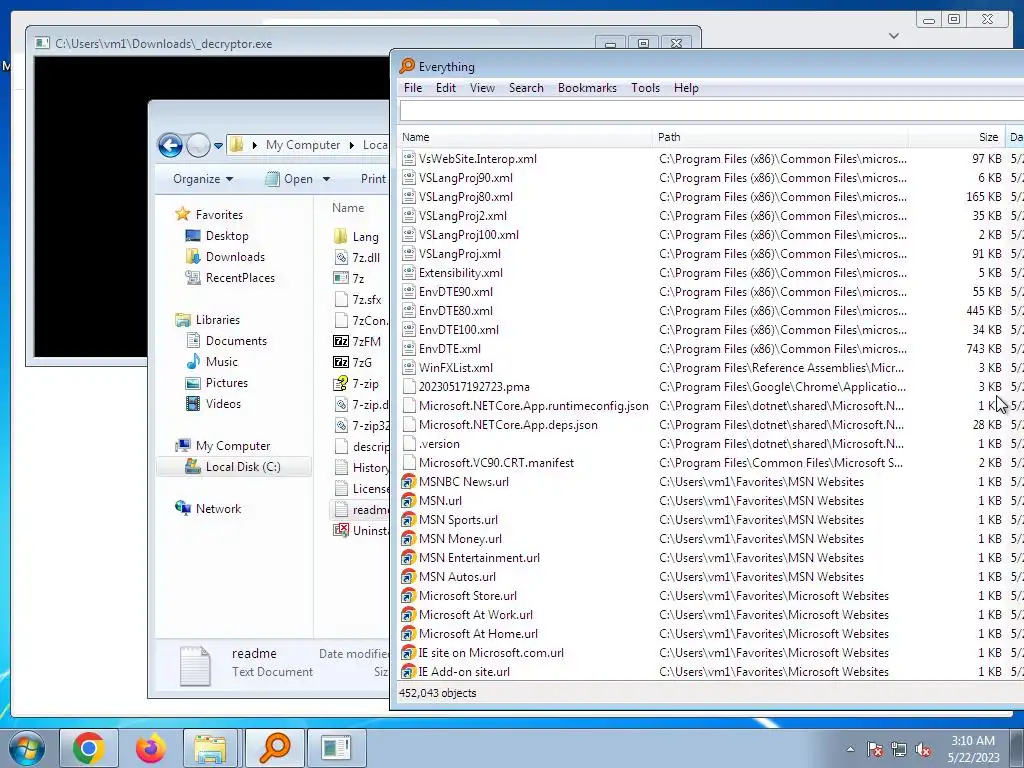Viewport: 1024px width, 768px height.
Task: Show hidden system tray icons
Action: pyautogui.click(x=850, y=749)
